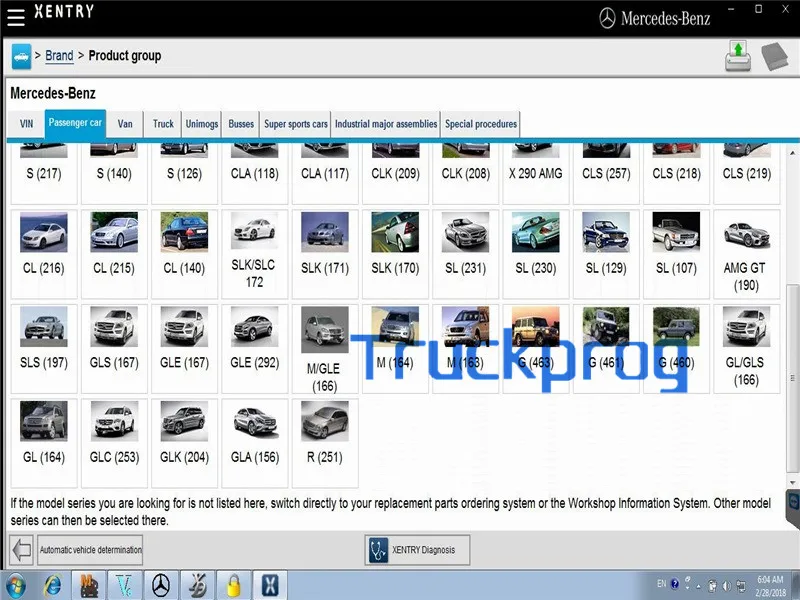Viewport: 800px width, 600px height.
Task: Choose the SL (231) model
Action: click(465, 254)
